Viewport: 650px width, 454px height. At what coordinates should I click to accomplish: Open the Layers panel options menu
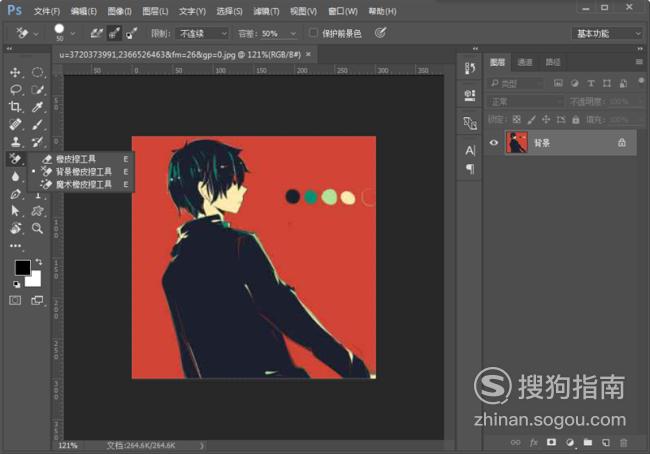(x=639, y=62)
